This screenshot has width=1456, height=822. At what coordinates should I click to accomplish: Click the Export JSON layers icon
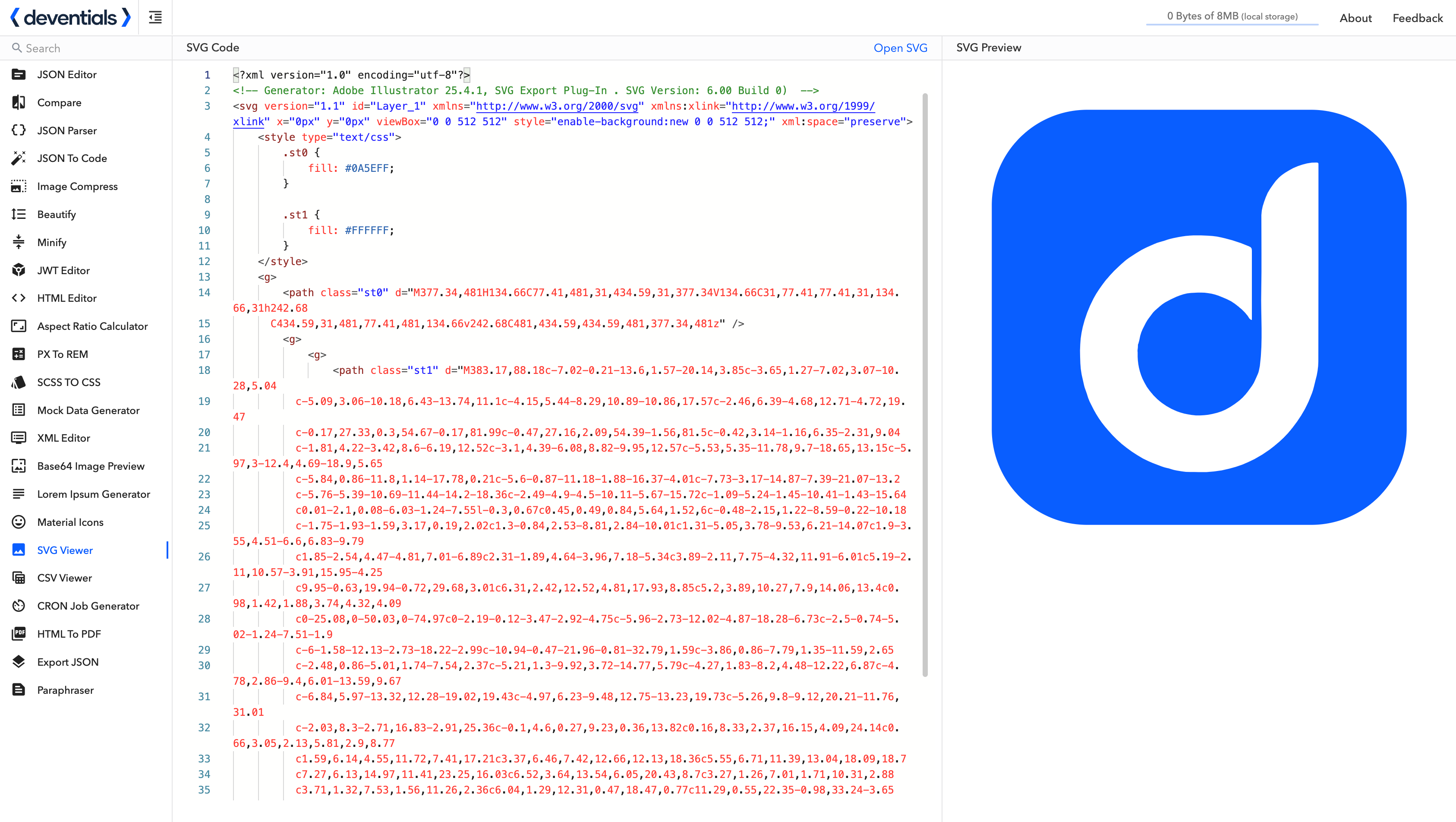[x=19, y=662]
